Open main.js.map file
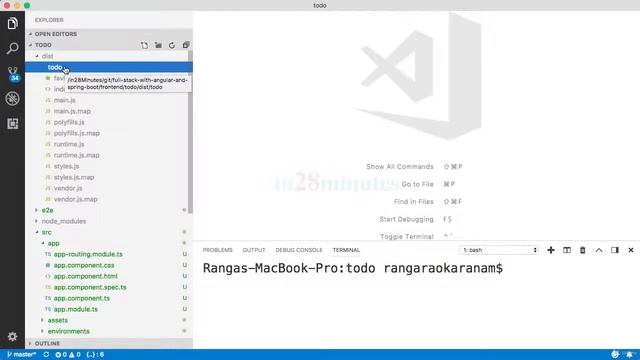The image size is (640, 360). point(72,111)
